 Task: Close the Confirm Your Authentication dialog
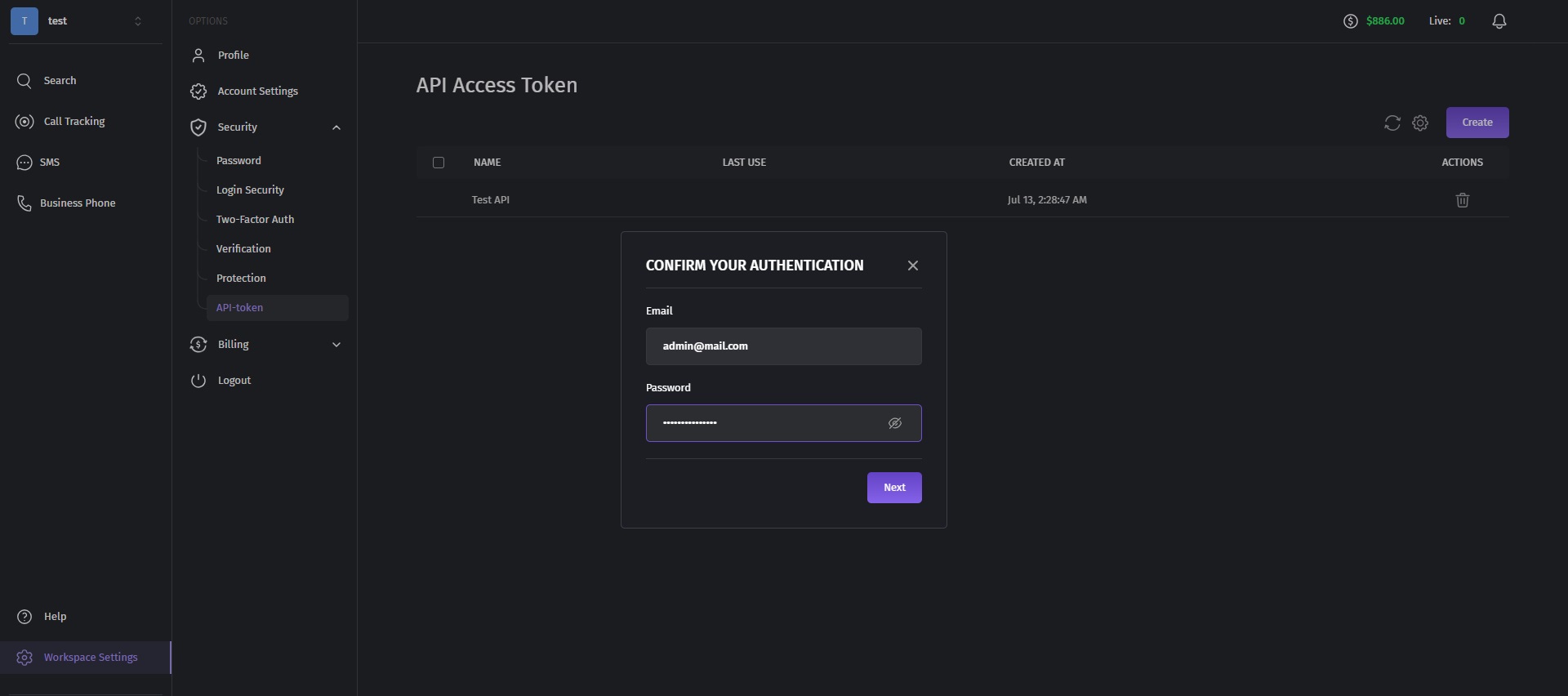(913, 265)
